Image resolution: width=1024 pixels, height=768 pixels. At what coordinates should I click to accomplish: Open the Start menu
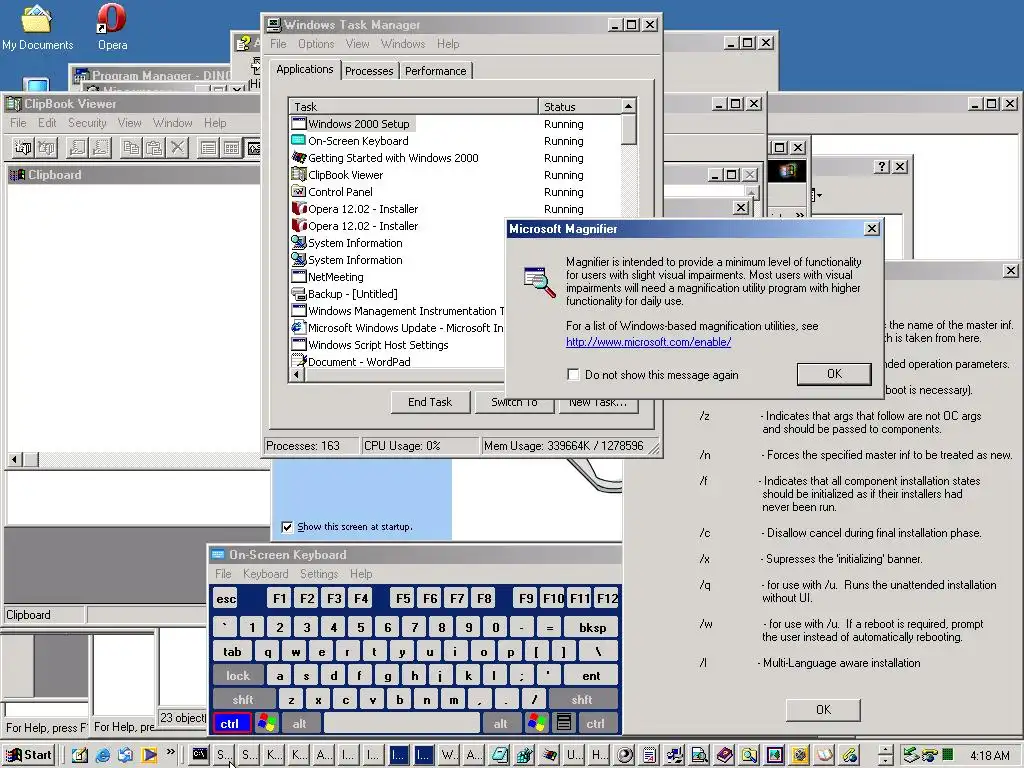[x=29, y=755]
